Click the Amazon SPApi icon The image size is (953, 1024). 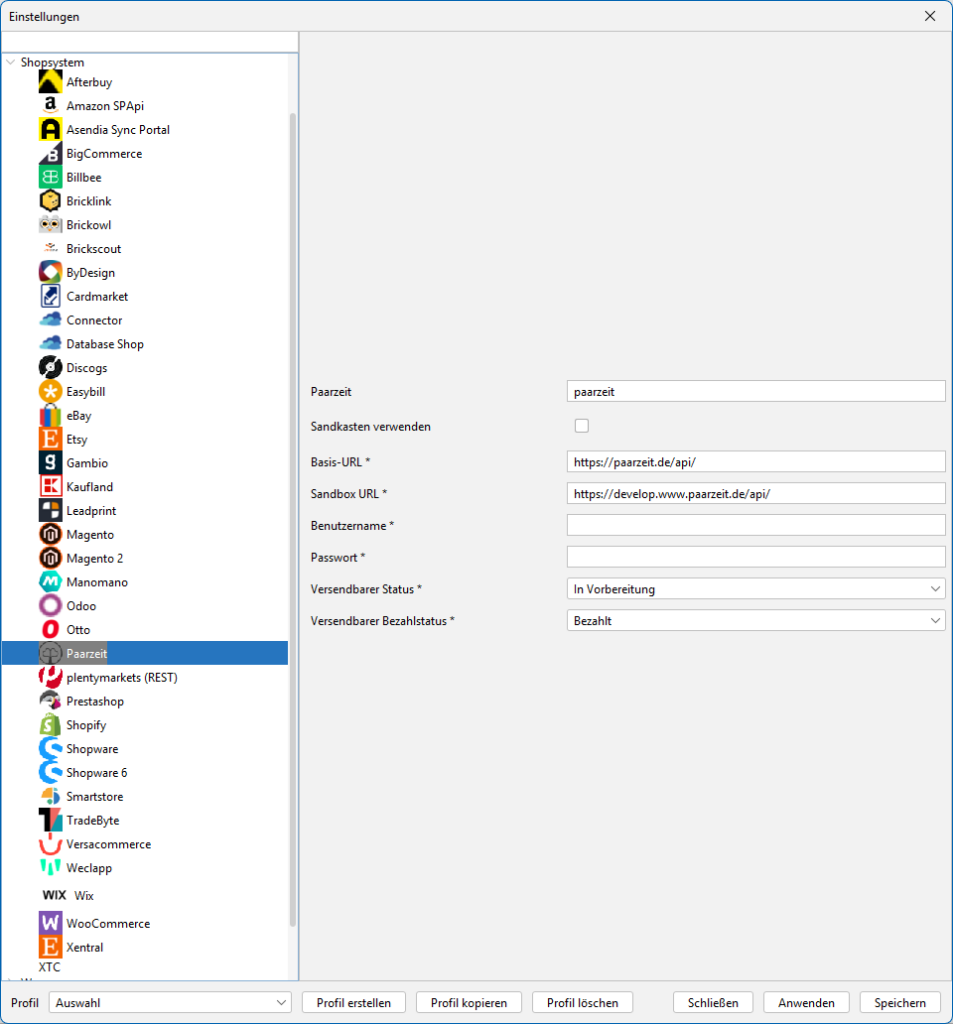pyautogui.click(x=50, y=106)
